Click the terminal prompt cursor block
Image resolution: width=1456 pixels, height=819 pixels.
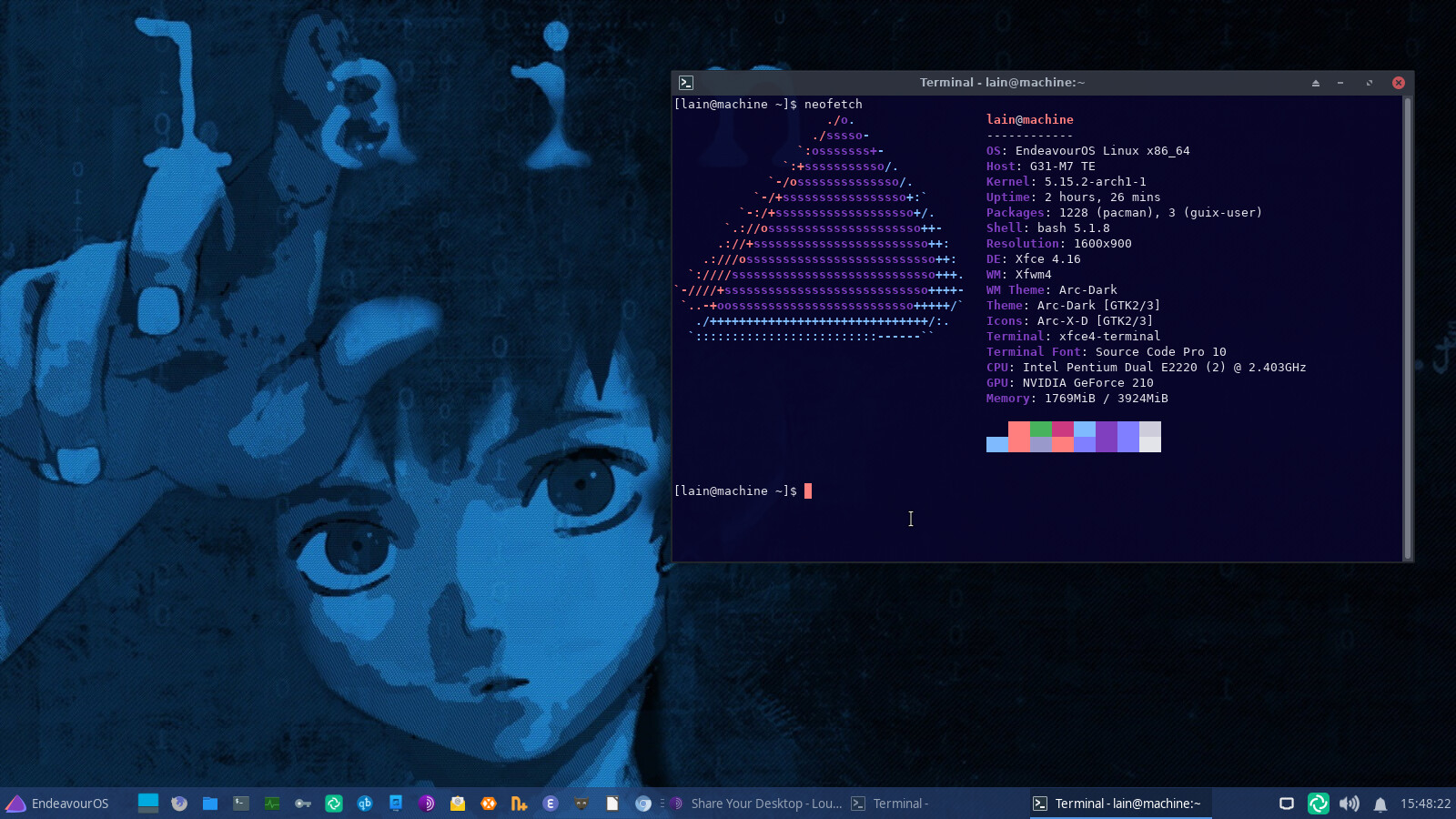(808, 491)
